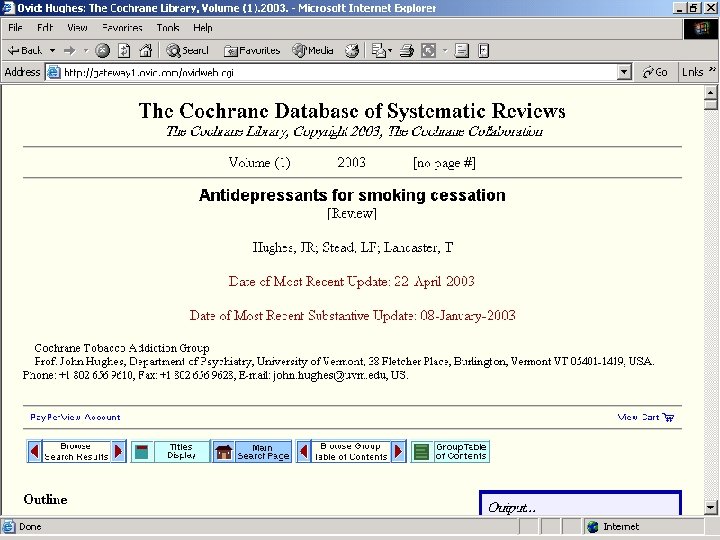
Task: Open dropdown arrow beside the icon after Print
Action: [444, 51]
